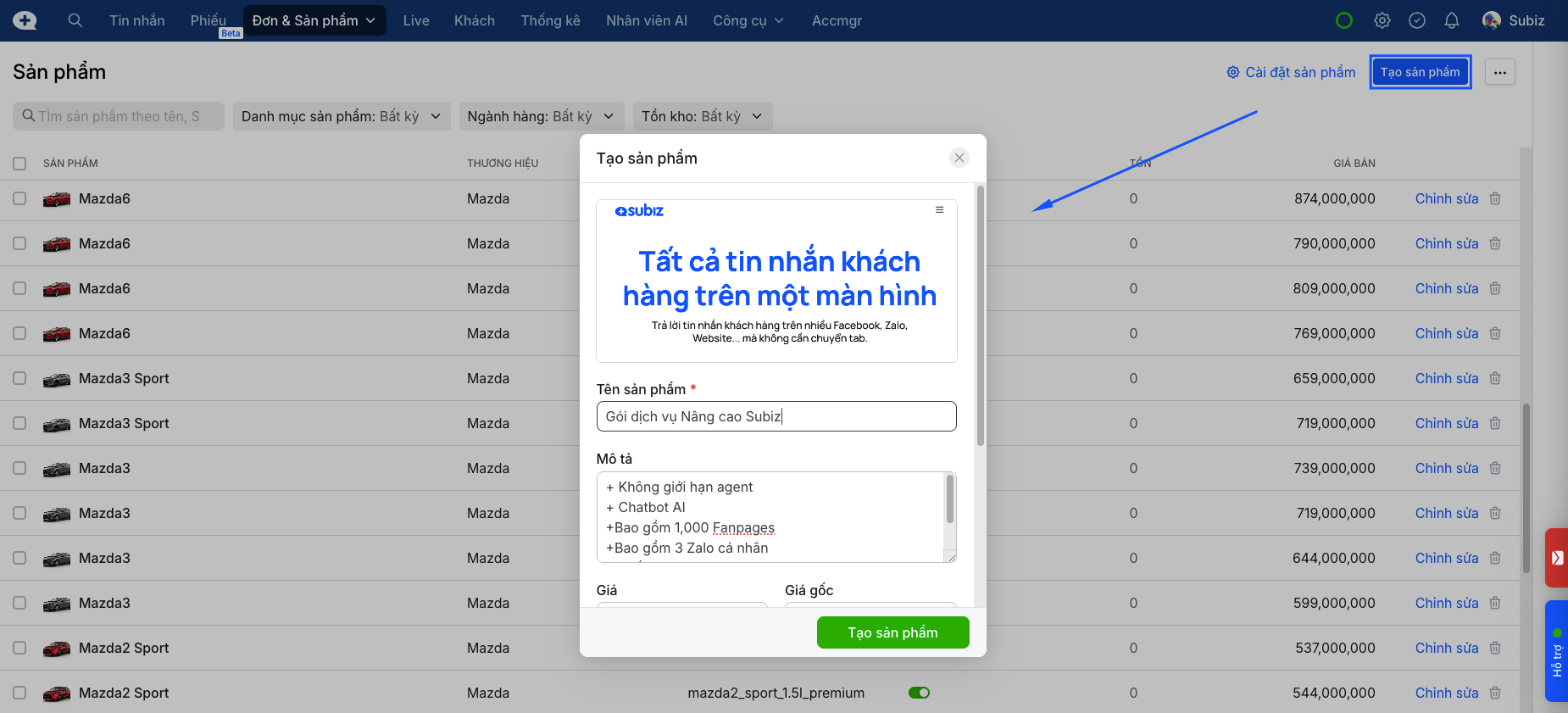Click the green Tạo sản phẩm submit button

pos(892,632)
